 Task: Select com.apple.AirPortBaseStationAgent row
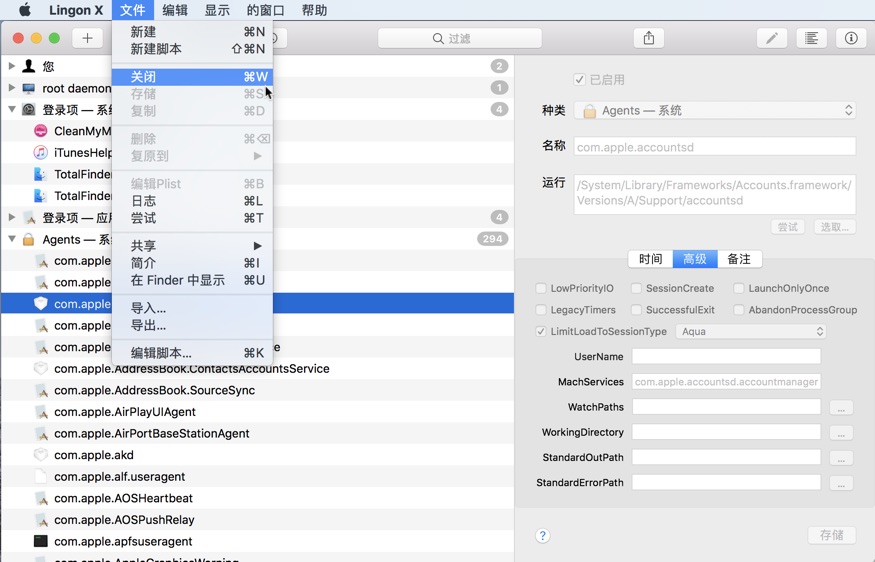click(257, 433)
